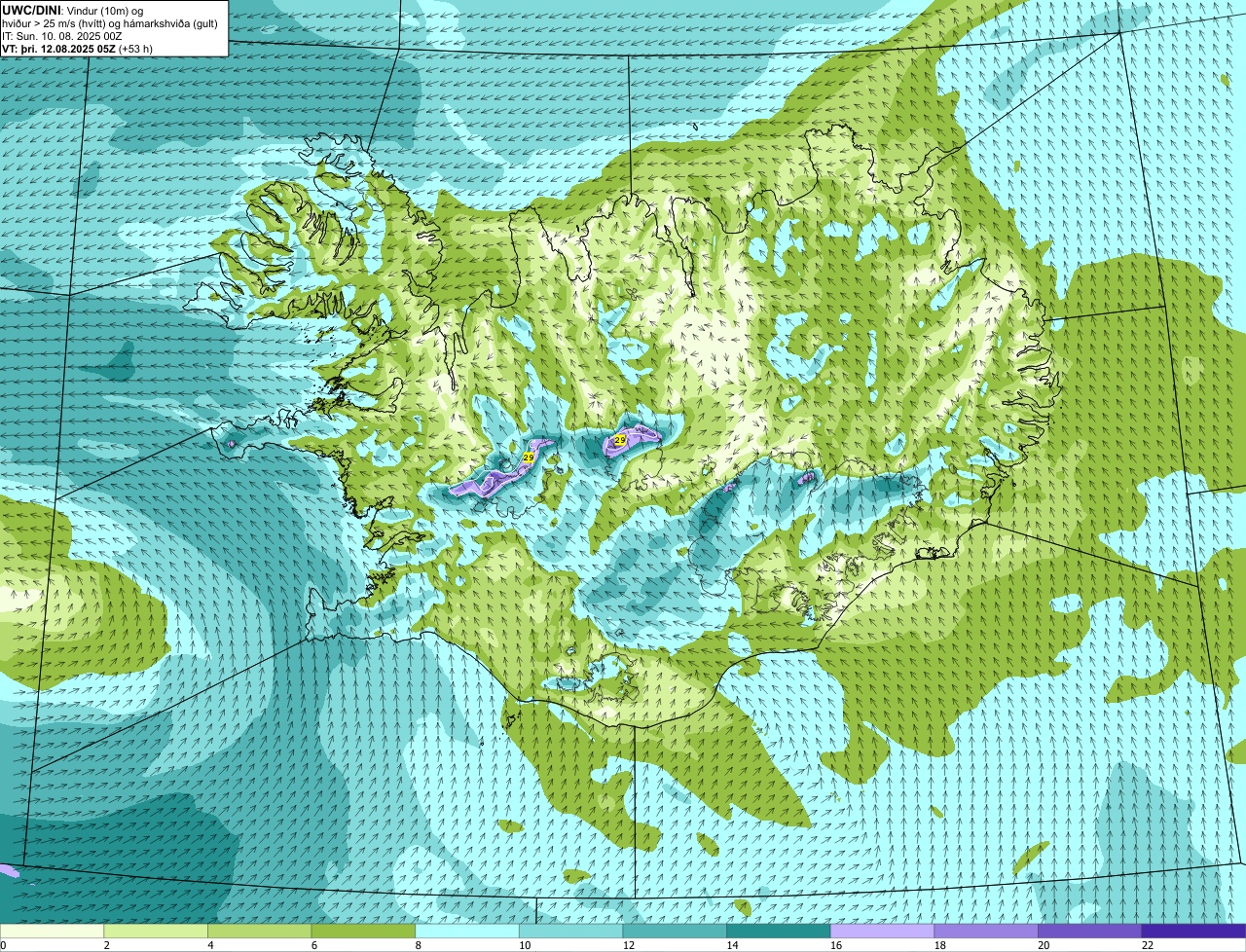Screen dimensions: 1246x952
Task: Pick the 10–12 m/s turquoise color bar segment
Action: pos(570,931)
